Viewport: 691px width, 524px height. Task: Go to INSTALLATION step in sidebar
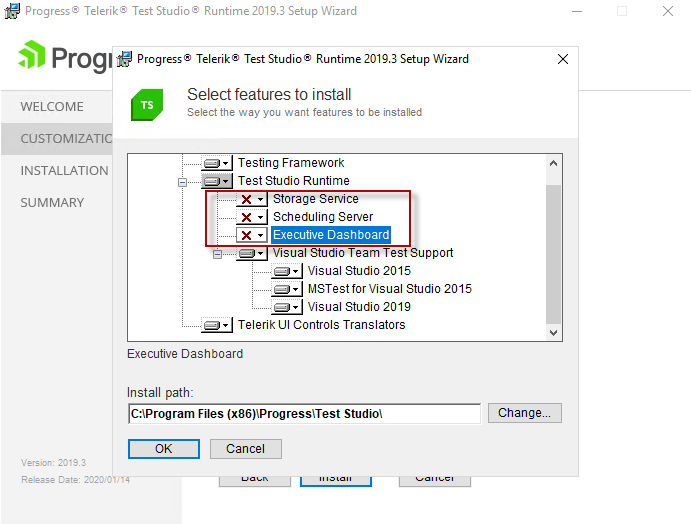coord(64,171)
